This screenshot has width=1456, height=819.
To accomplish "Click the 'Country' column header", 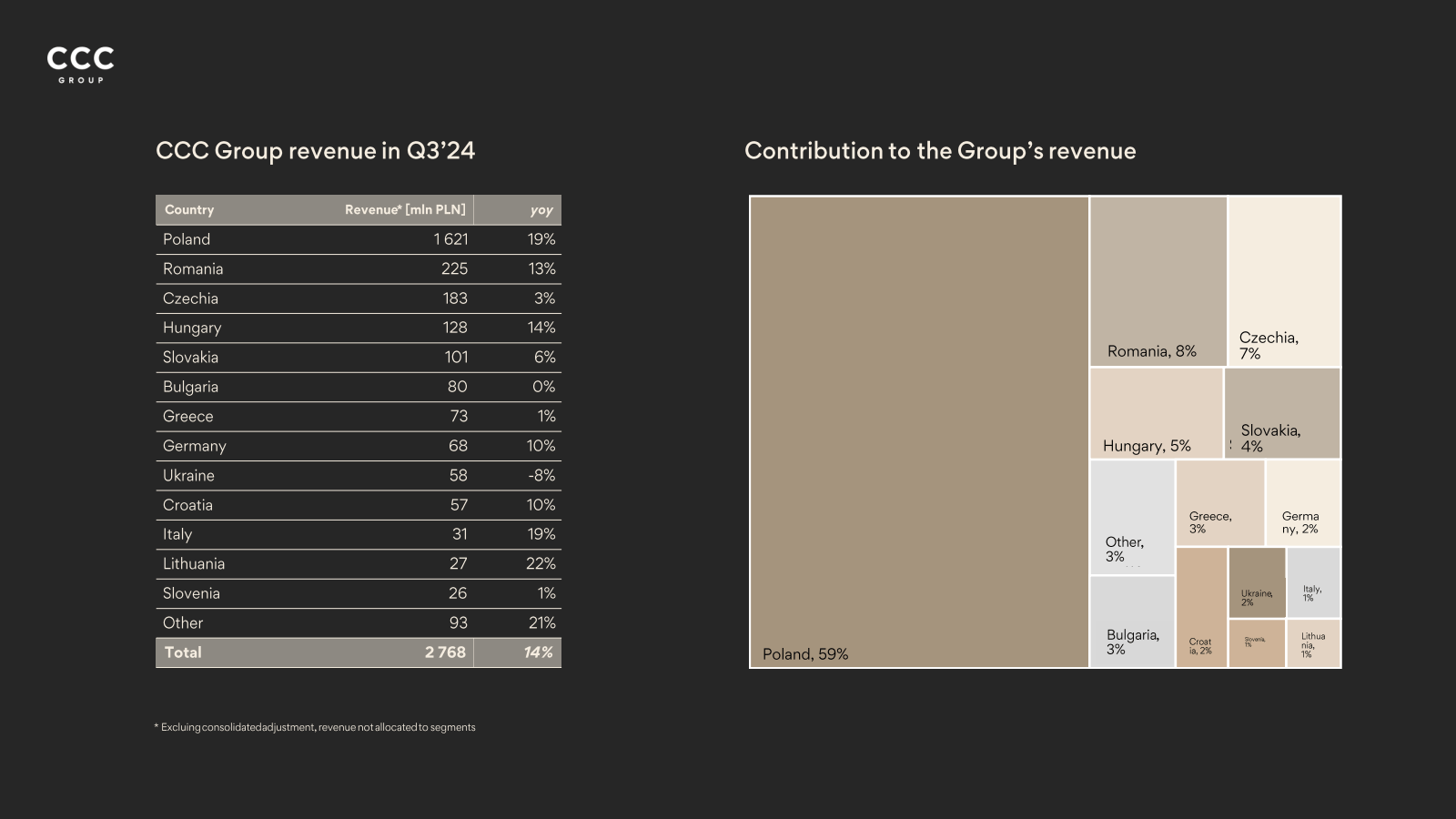I will pyautogui.click(x=189, y=209).
